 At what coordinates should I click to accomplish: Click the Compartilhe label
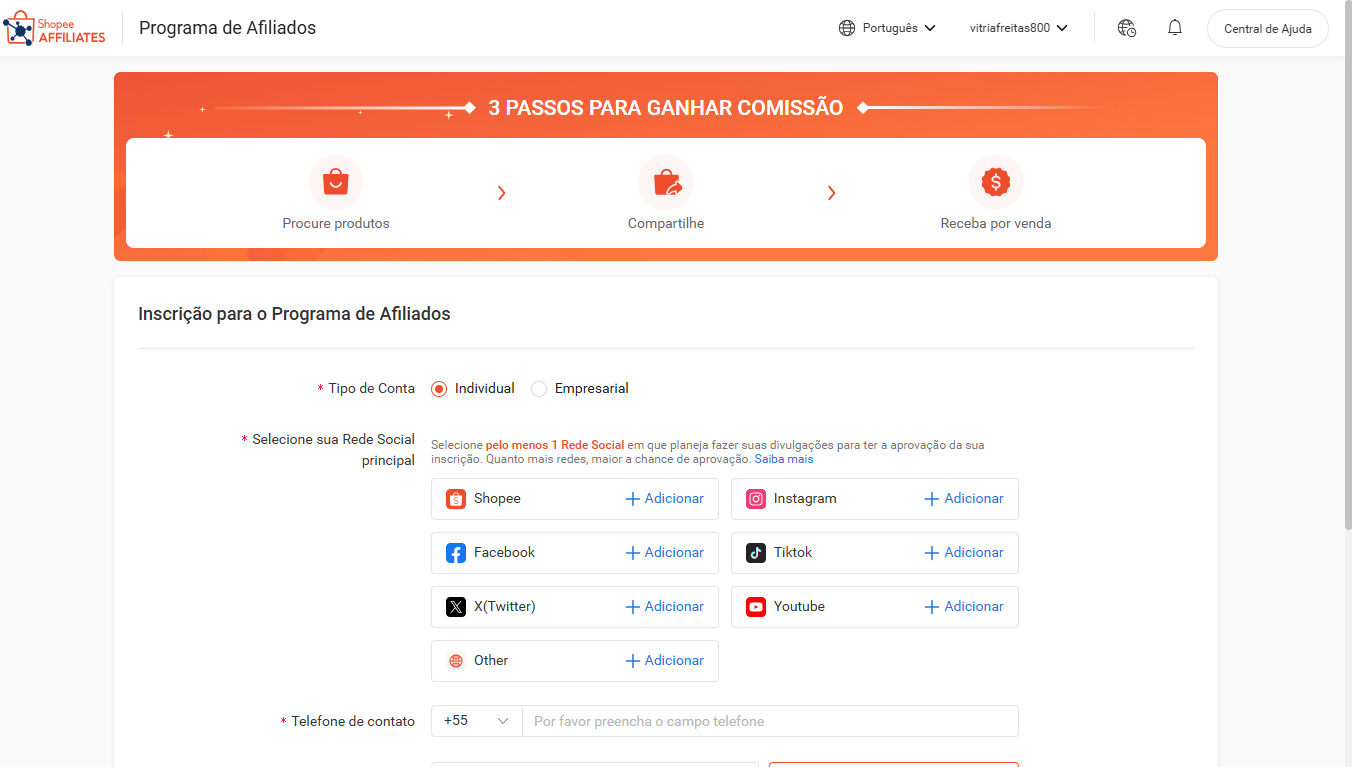coord(666,224)
